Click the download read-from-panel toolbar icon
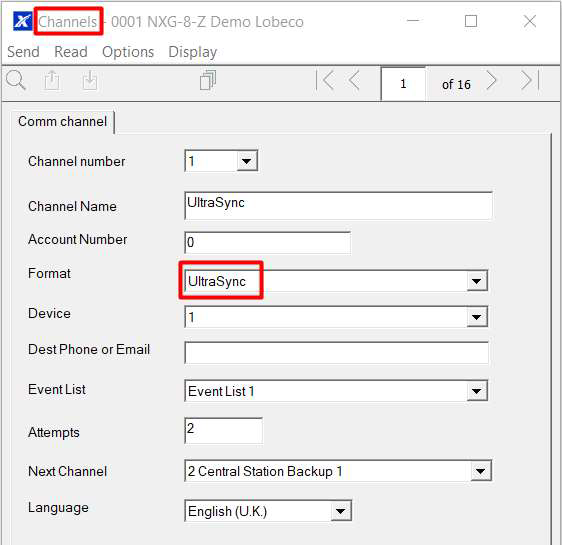Viewport: 562px width, 545px height. 89,80
